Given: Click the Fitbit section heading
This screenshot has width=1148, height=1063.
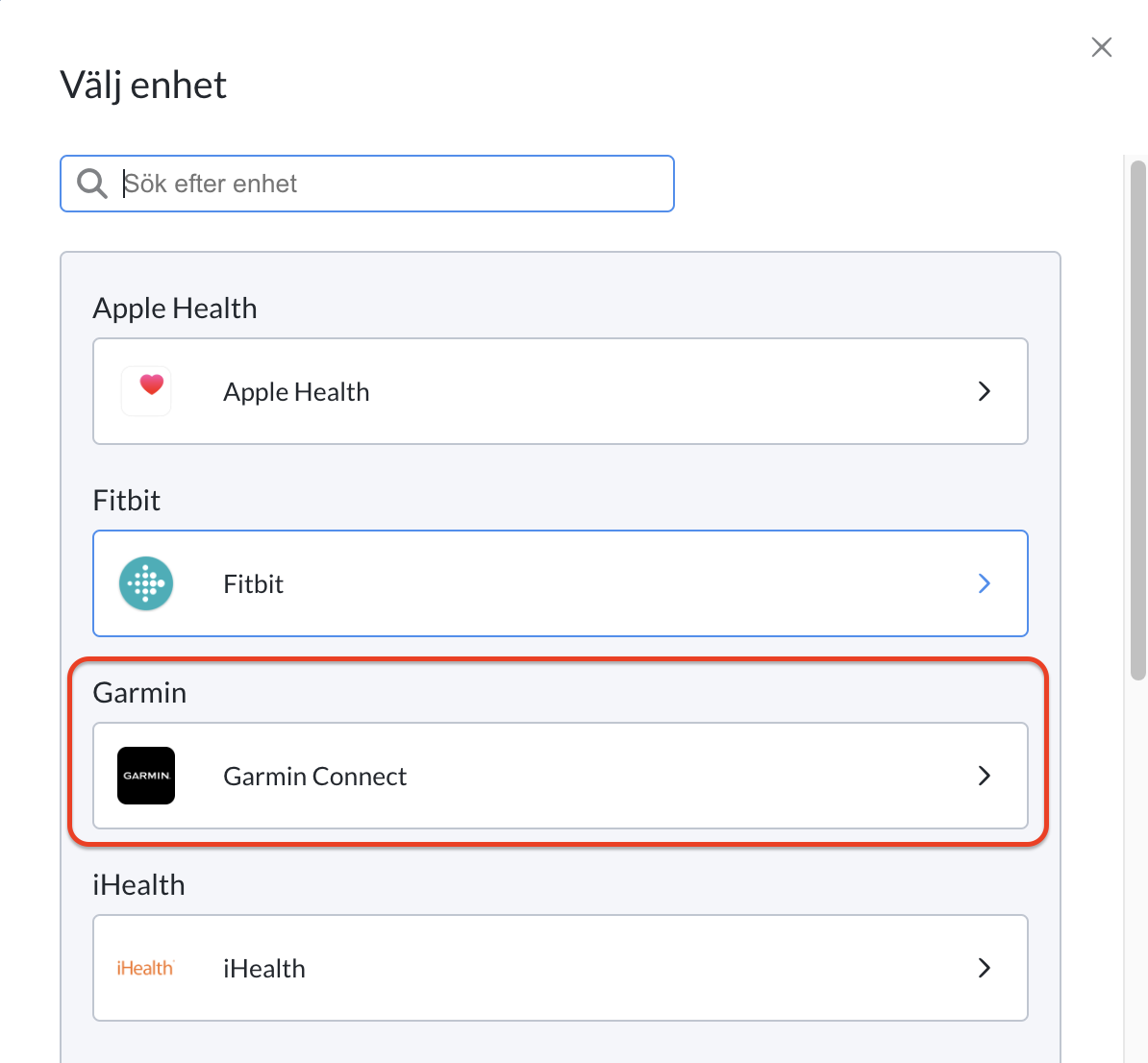Looking at the screenshot, I should pos(126,500).
